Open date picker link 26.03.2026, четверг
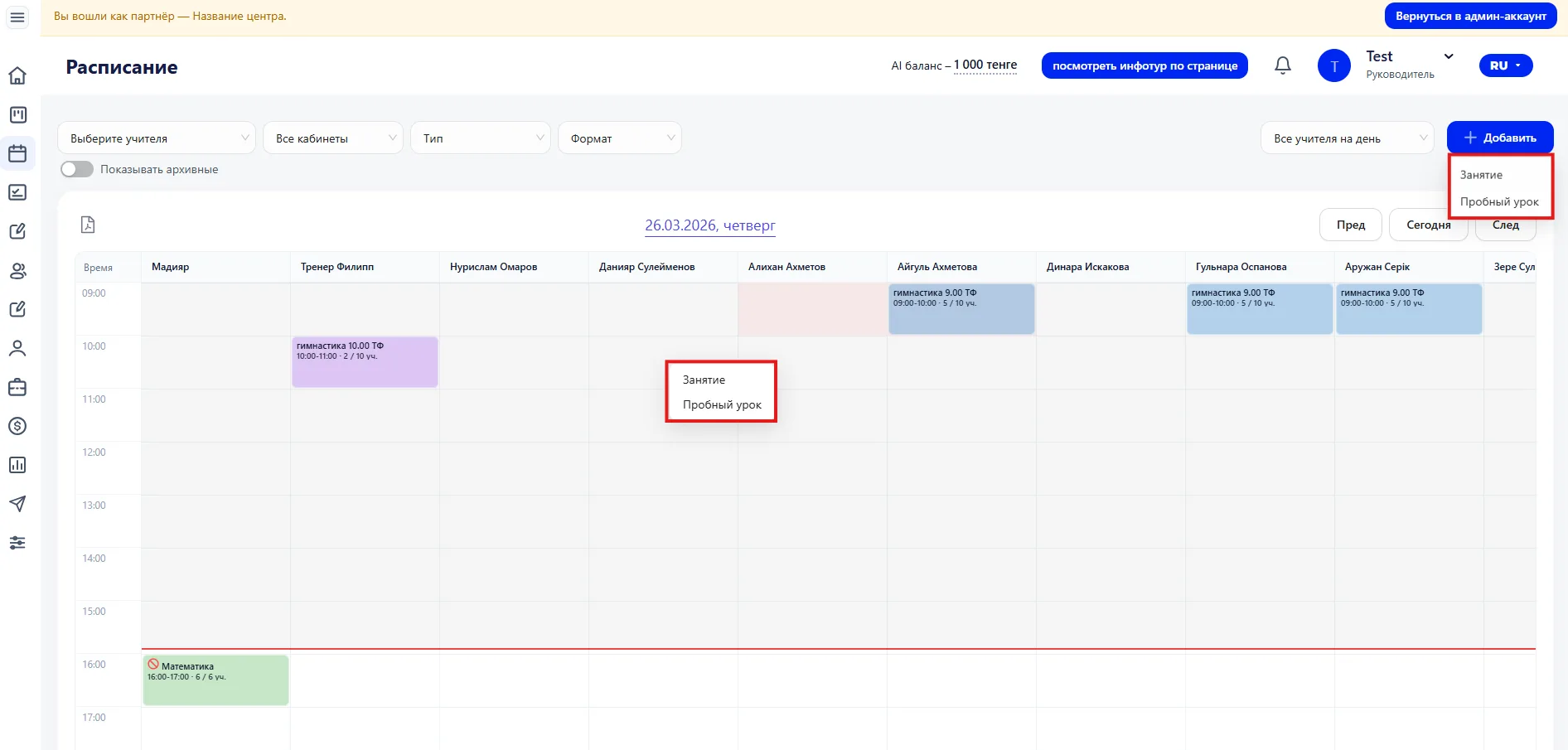This screenshot has width=1568, height=750. pos(710,225)
